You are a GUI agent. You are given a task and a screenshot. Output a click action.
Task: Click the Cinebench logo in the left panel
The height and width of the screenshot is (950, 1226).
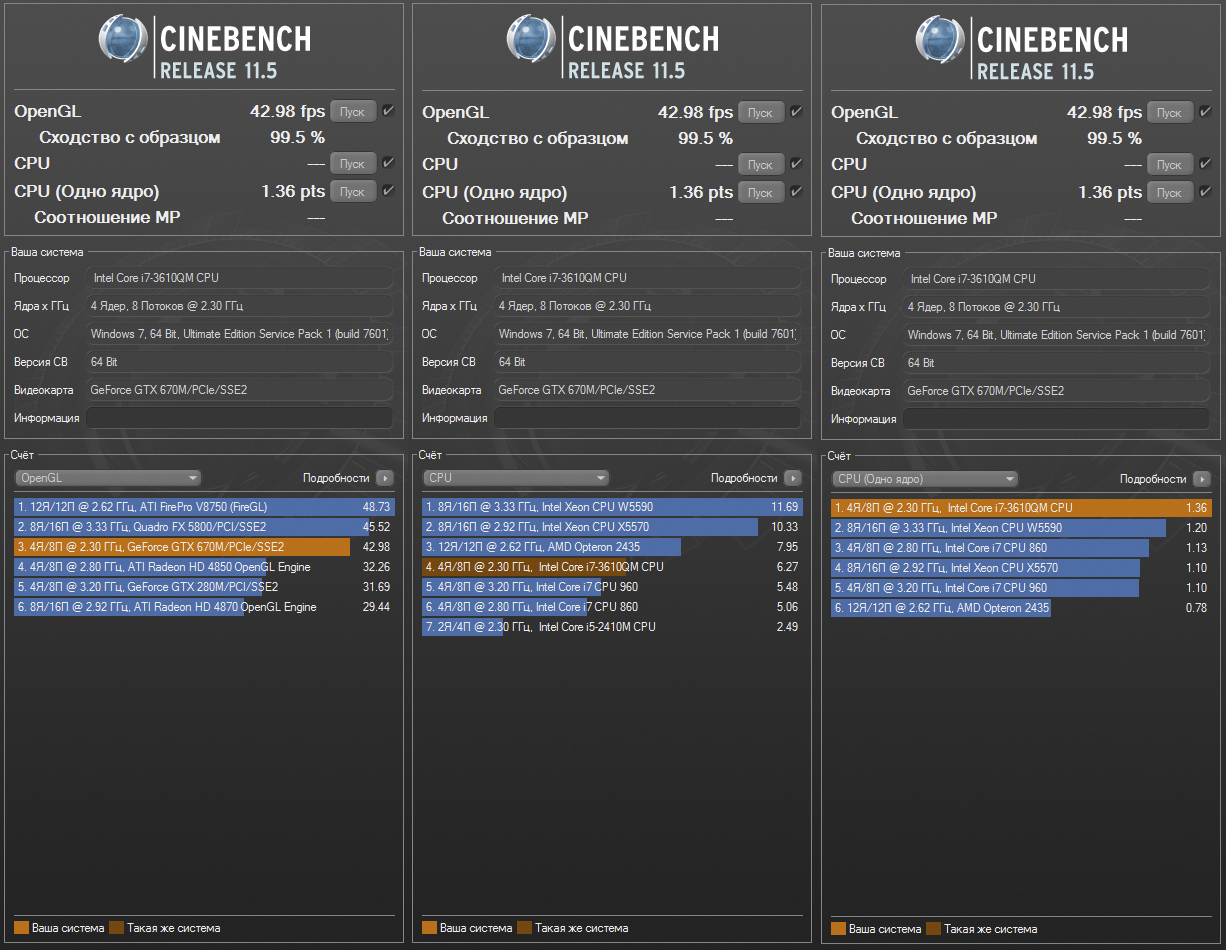point(204,46)
